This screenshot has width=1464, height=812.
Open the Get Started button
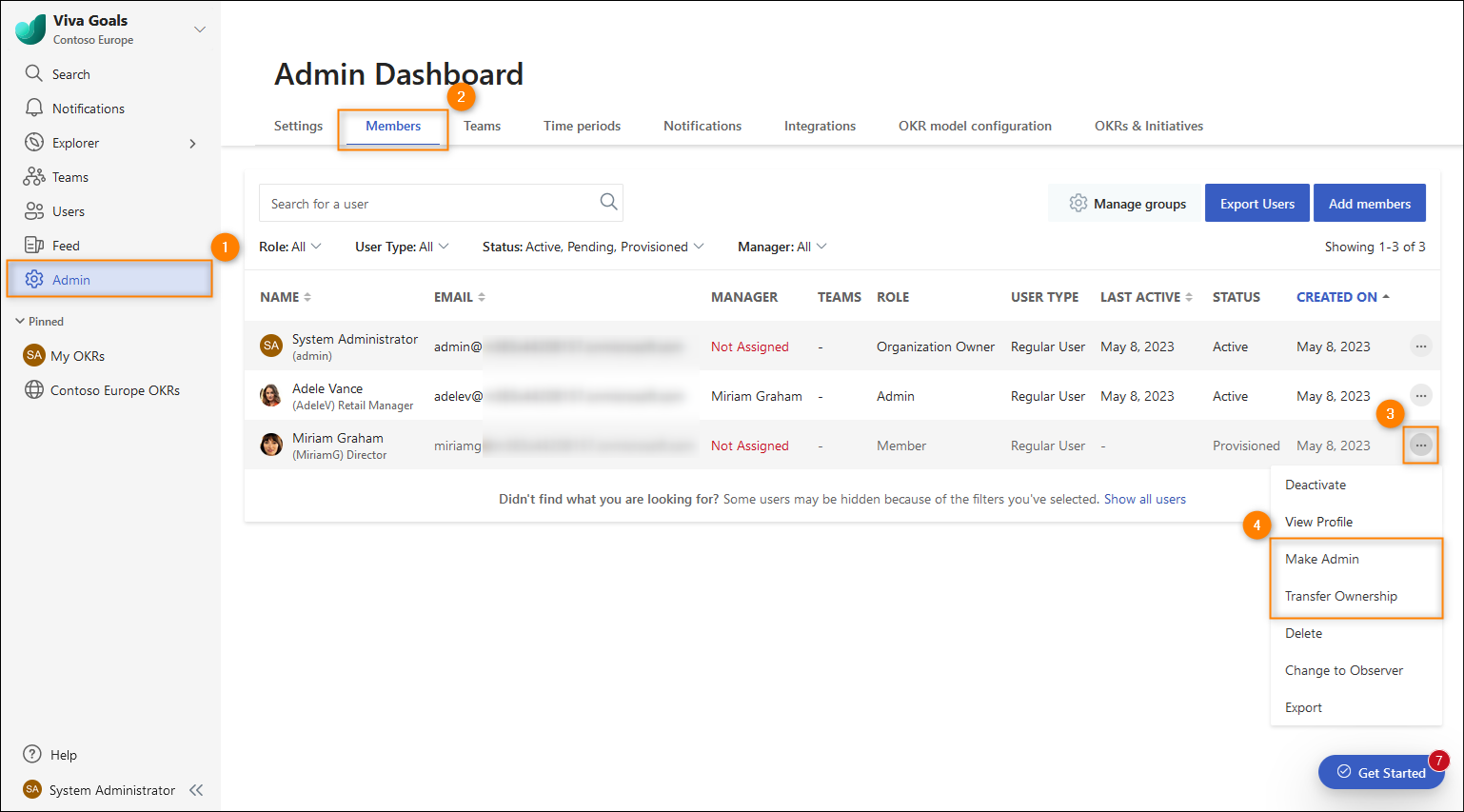pyautogui.click(x=1381, y=772)
